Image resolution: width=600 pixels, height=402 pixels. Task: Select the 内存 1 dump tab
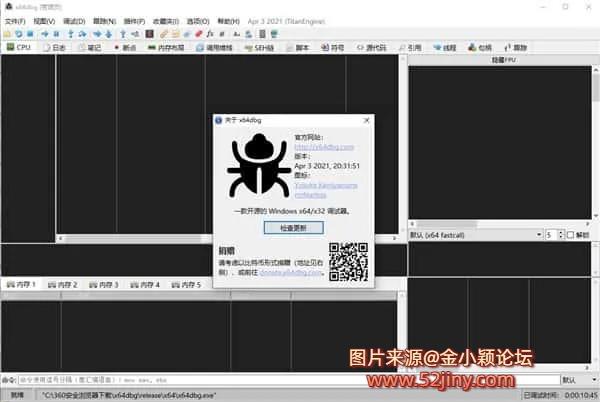[x=21, y=285]
